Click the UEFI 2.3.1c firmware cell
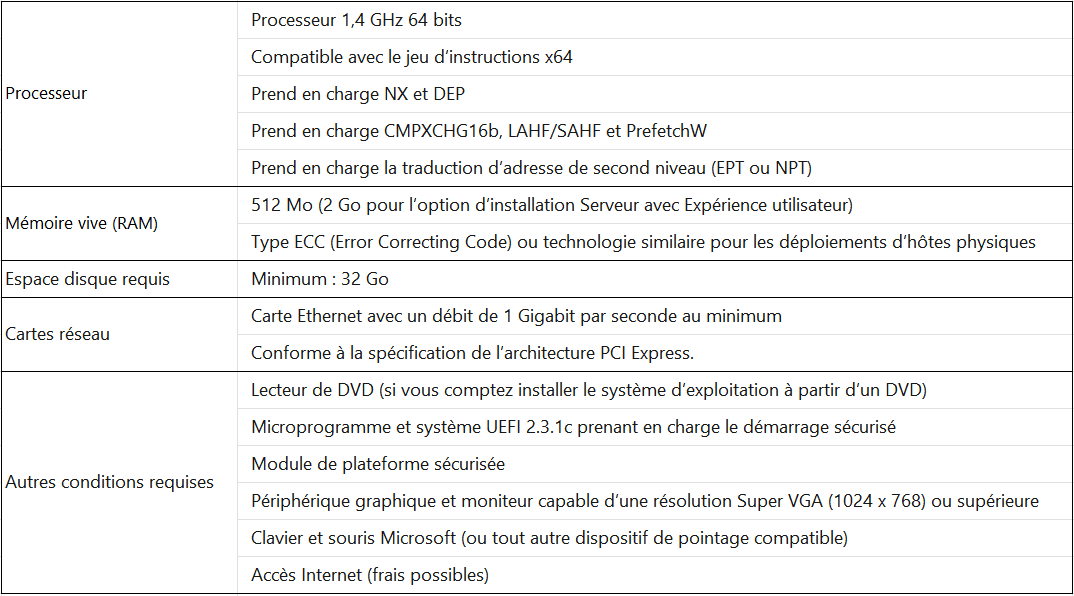This screenshot has width=1074, height=596. pos(573,427)
